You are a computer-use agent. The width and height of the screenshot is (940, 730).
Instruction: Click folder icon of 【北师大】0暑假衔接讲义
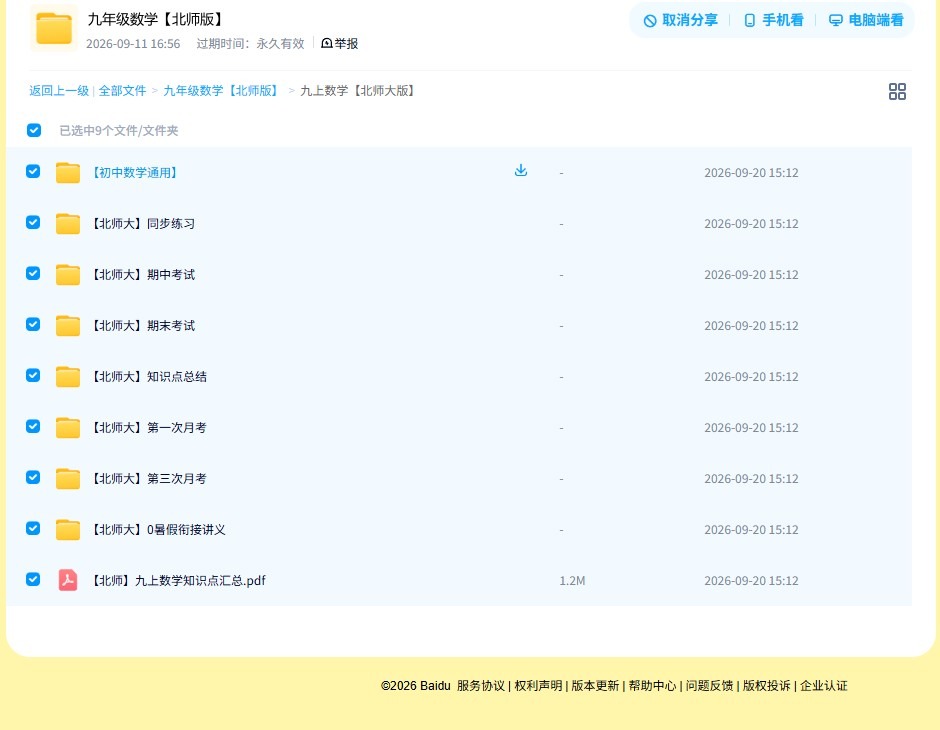(68, 529)
